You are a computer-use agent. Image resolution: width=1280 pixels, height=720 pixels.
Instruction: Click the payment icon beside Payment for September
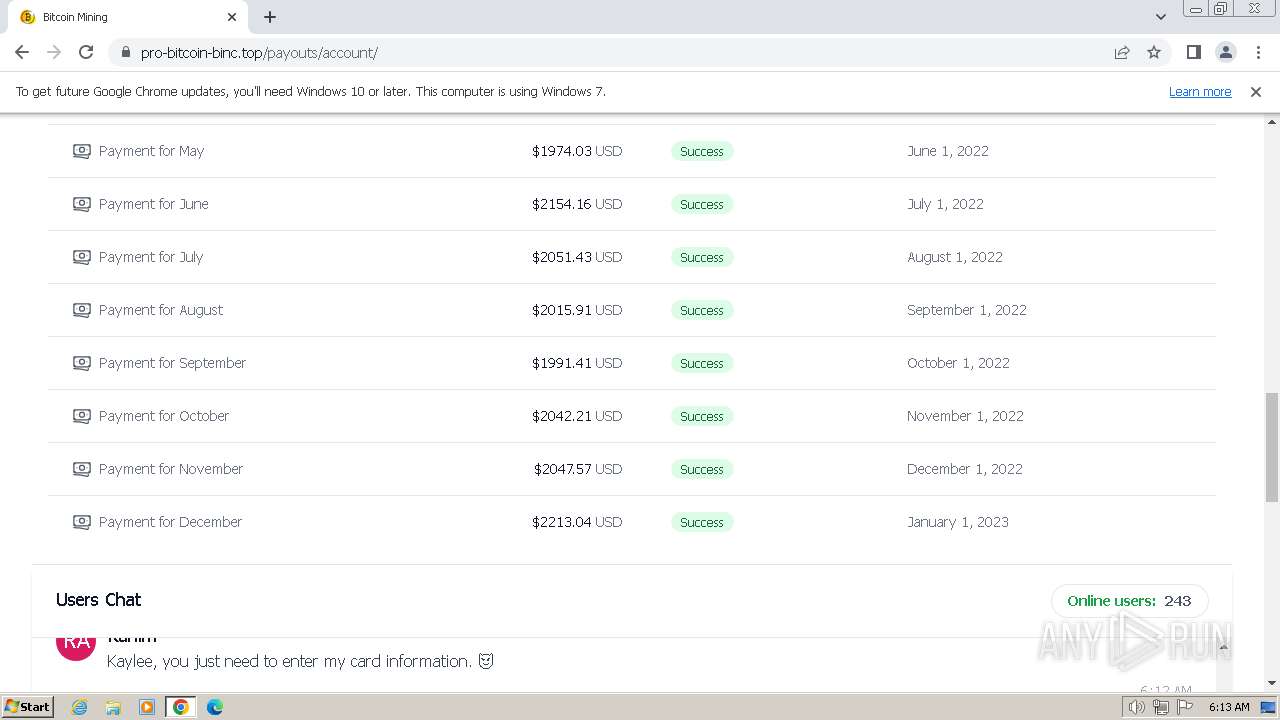point(82,363)
